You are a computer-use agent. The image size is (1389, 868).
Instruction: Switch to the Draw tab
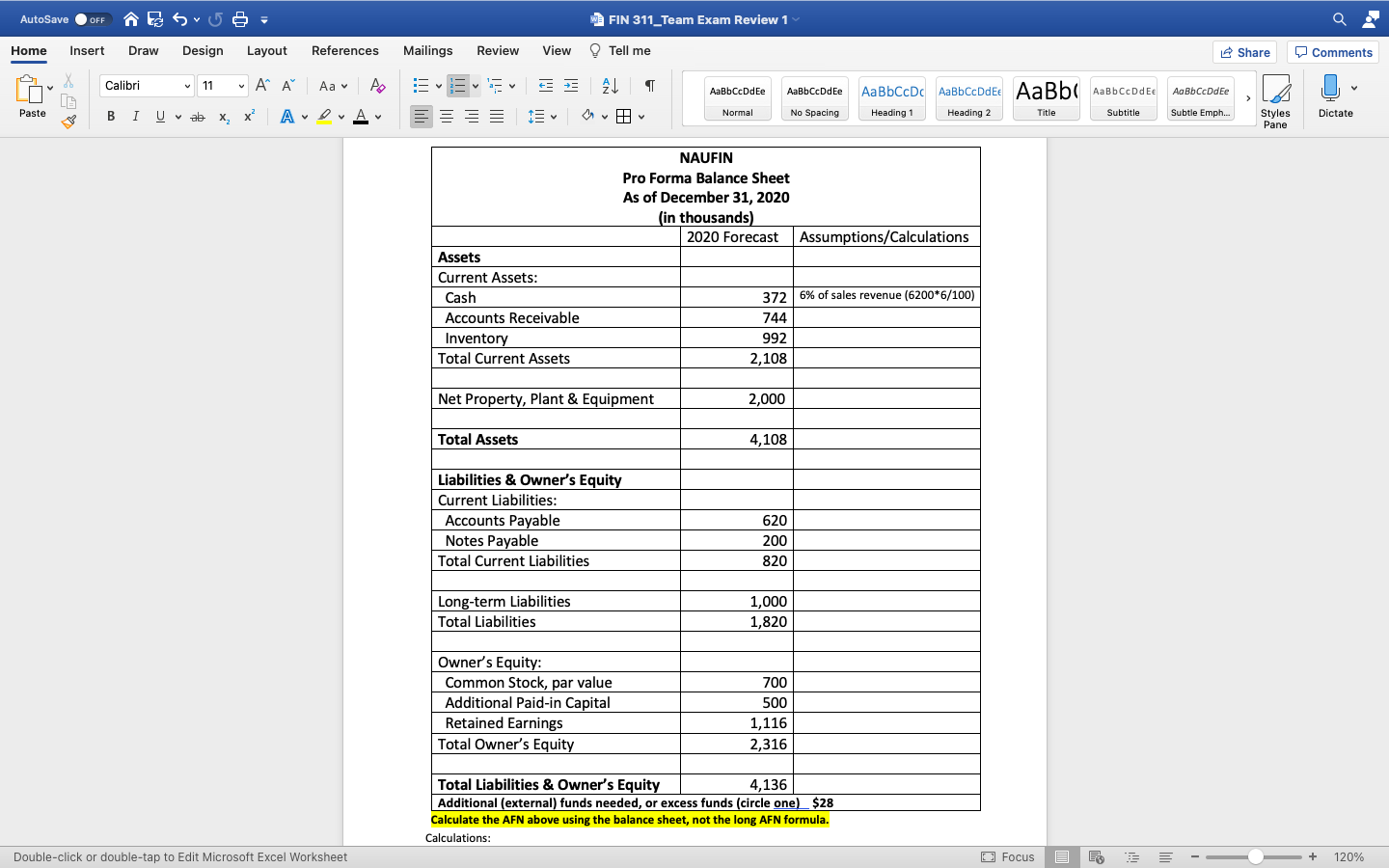pyautogui.click(x=144, y=51)
